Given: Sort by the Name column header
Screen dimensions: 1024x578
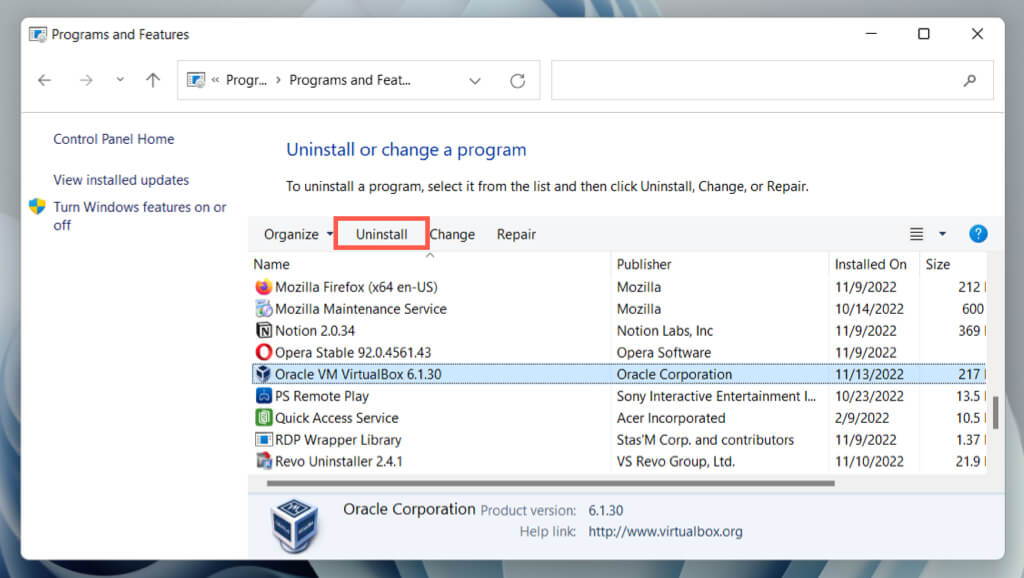Looking at the screenshot, I should click(272, 265).
